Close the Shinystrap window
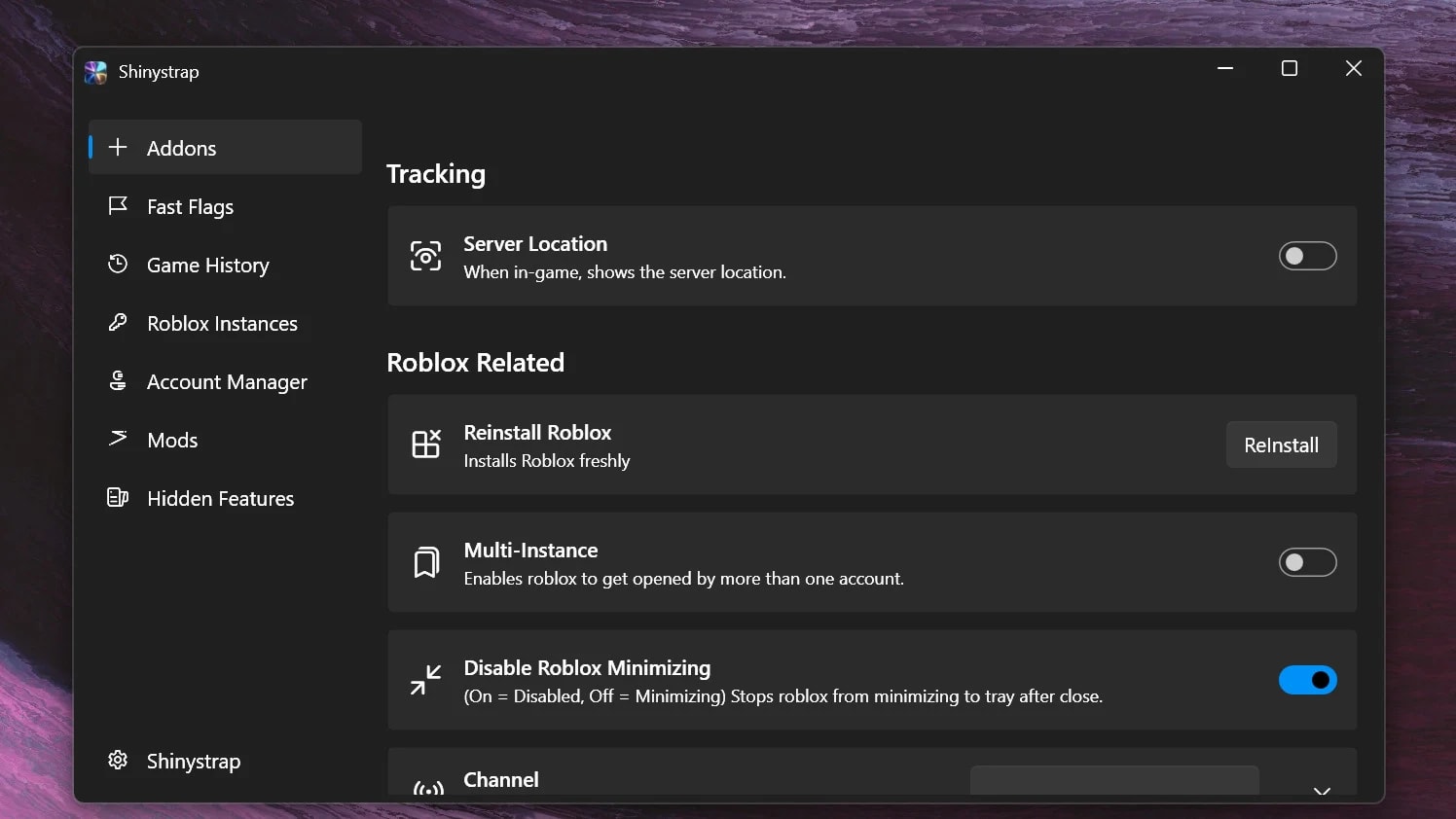The image size is (1456, 819). pos(1353,68)
